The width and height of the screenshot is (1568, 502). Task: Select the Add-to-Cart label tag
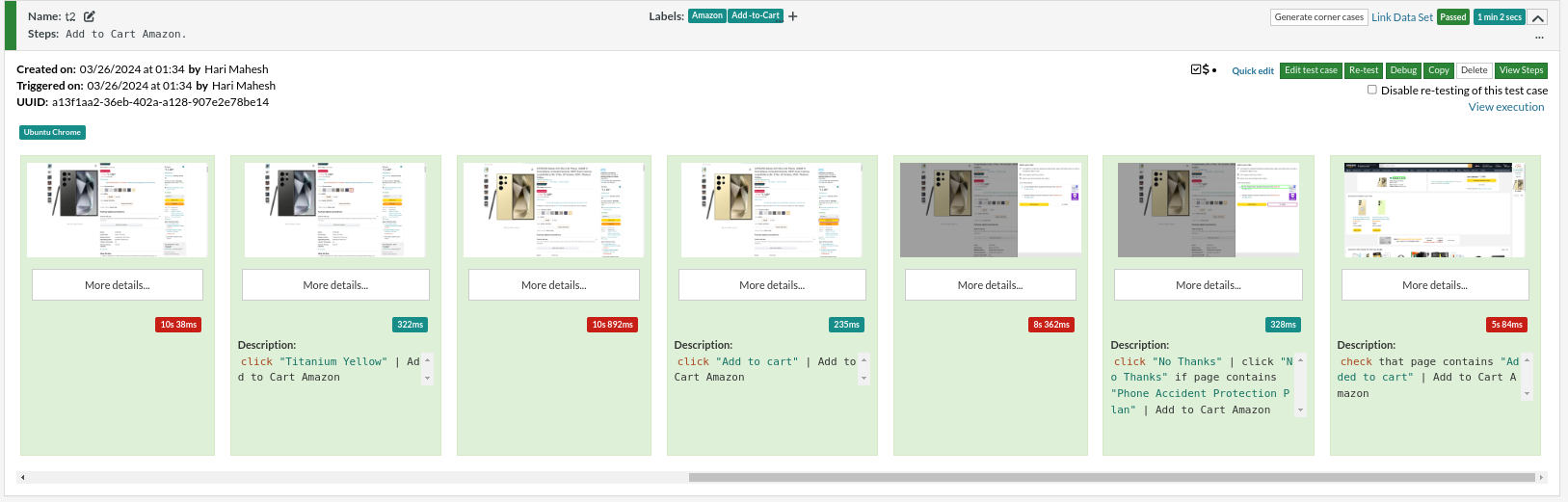756,16
